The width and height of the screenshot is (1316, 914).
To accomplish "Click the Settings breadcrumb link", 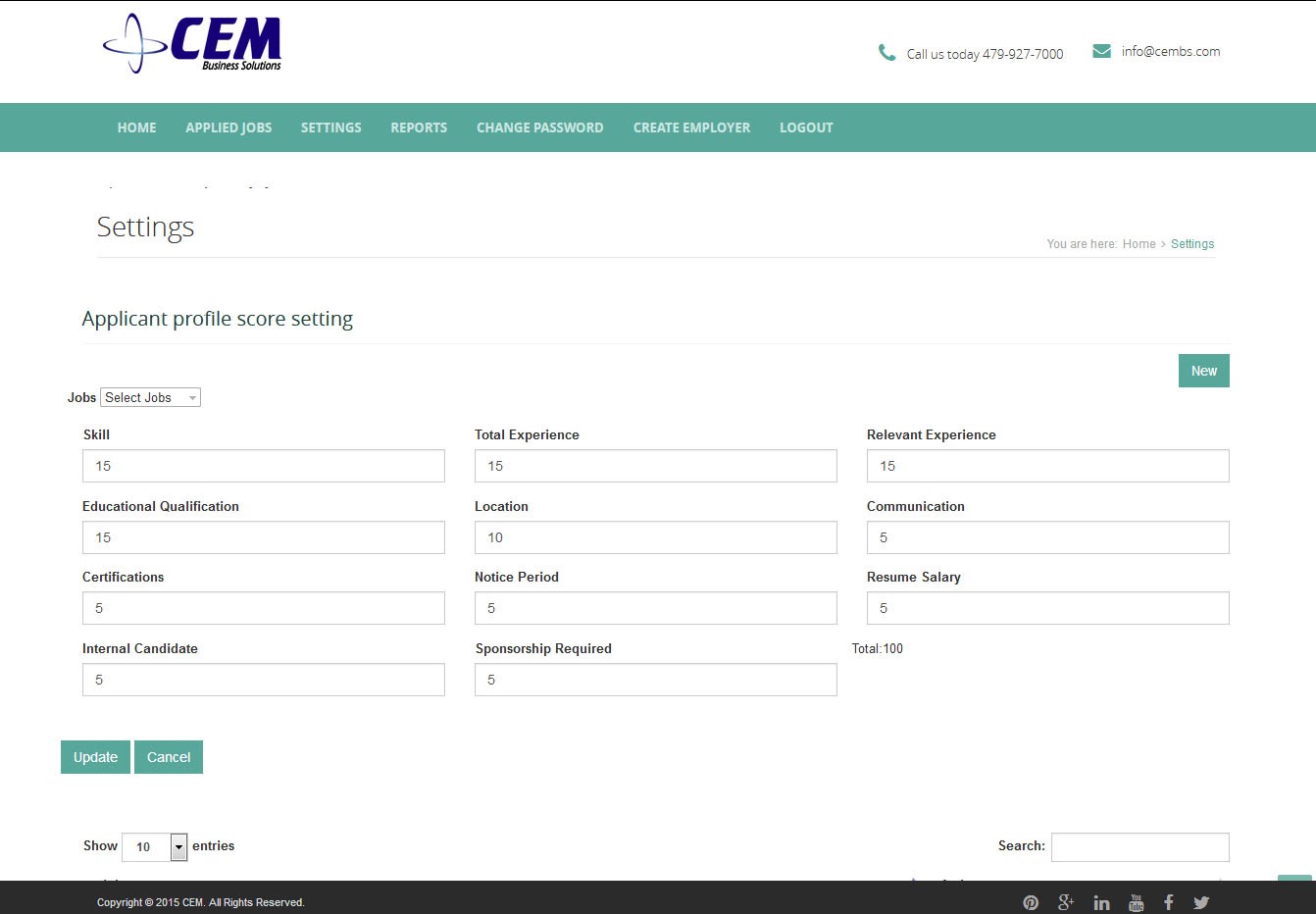I will (x=1192, y=244).
